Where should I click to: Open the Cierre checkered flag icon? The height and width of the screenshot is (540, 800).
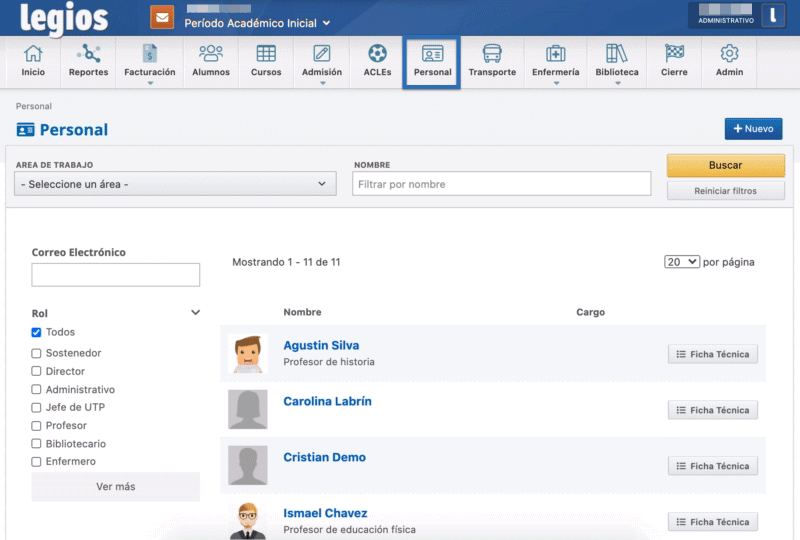click(x=674, y=60)
